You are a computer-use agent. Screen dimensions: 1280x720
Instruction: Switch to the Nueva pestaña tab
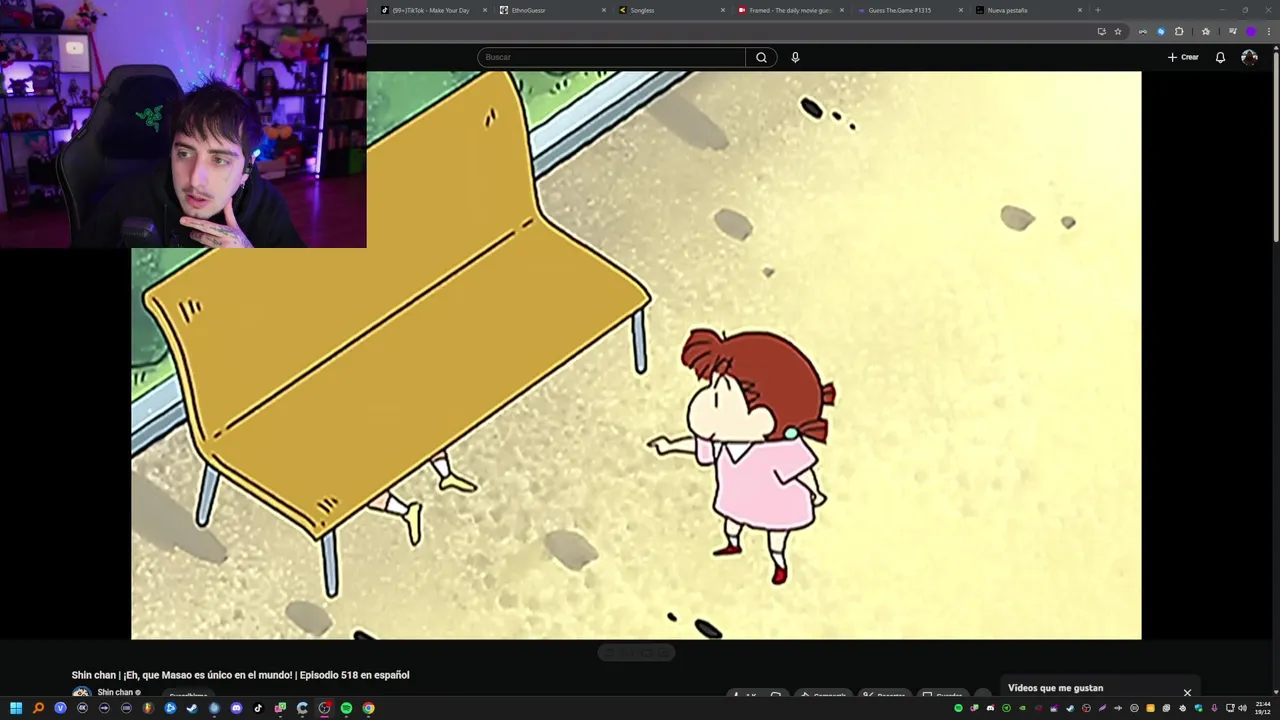tap(1030, 10)
